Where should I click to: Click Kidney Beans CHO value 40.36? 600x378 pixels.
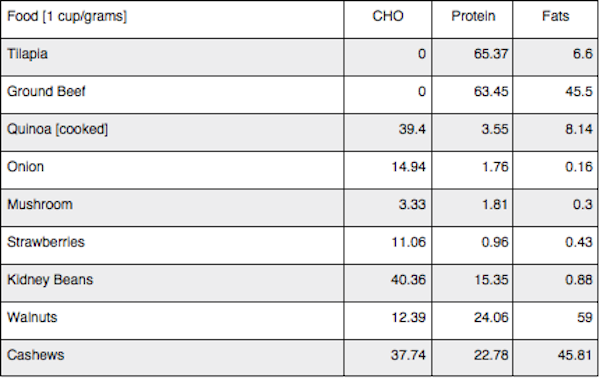(408, 280)
